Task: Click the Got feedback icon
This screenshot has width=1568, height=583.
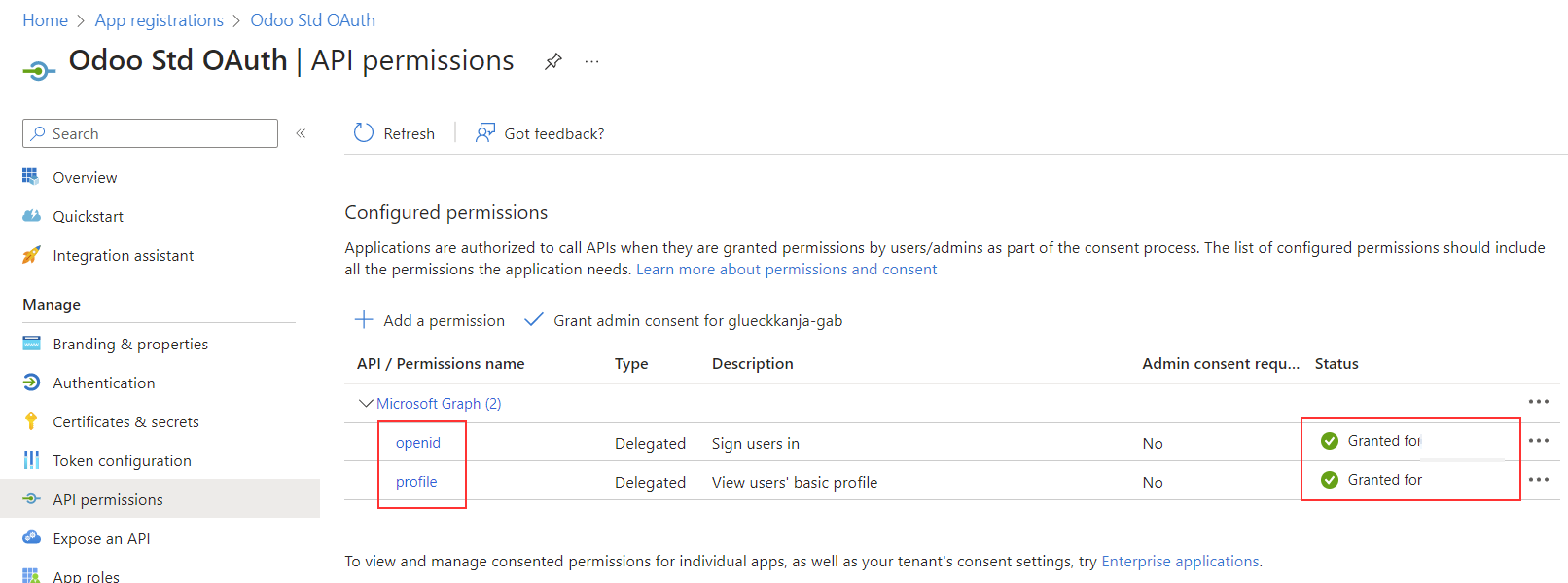Action: (x=484, y=133)
